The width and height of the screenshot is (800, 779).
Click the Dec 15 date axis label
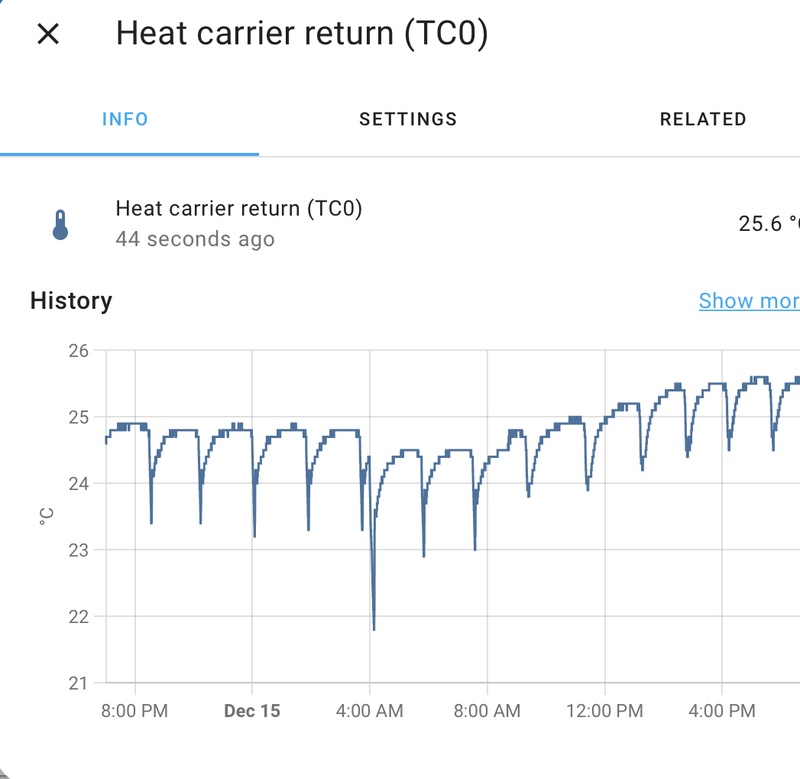tap(252, 711)
